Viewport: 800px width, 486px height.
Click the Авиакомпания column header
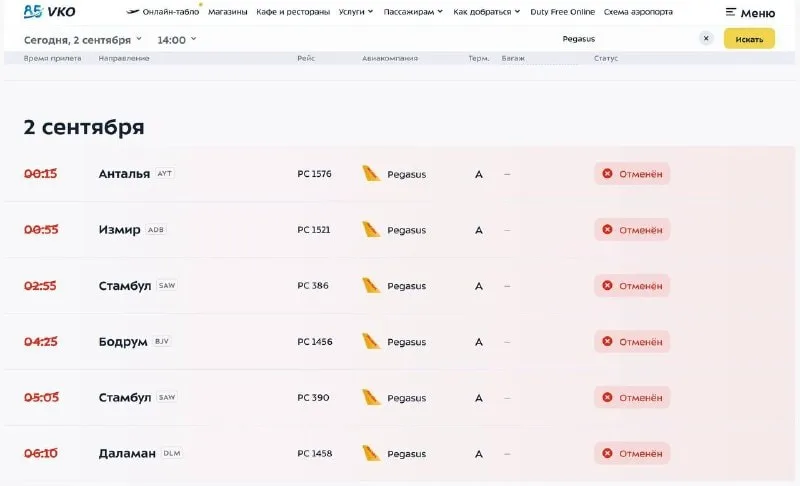click(x=390, y=58)
